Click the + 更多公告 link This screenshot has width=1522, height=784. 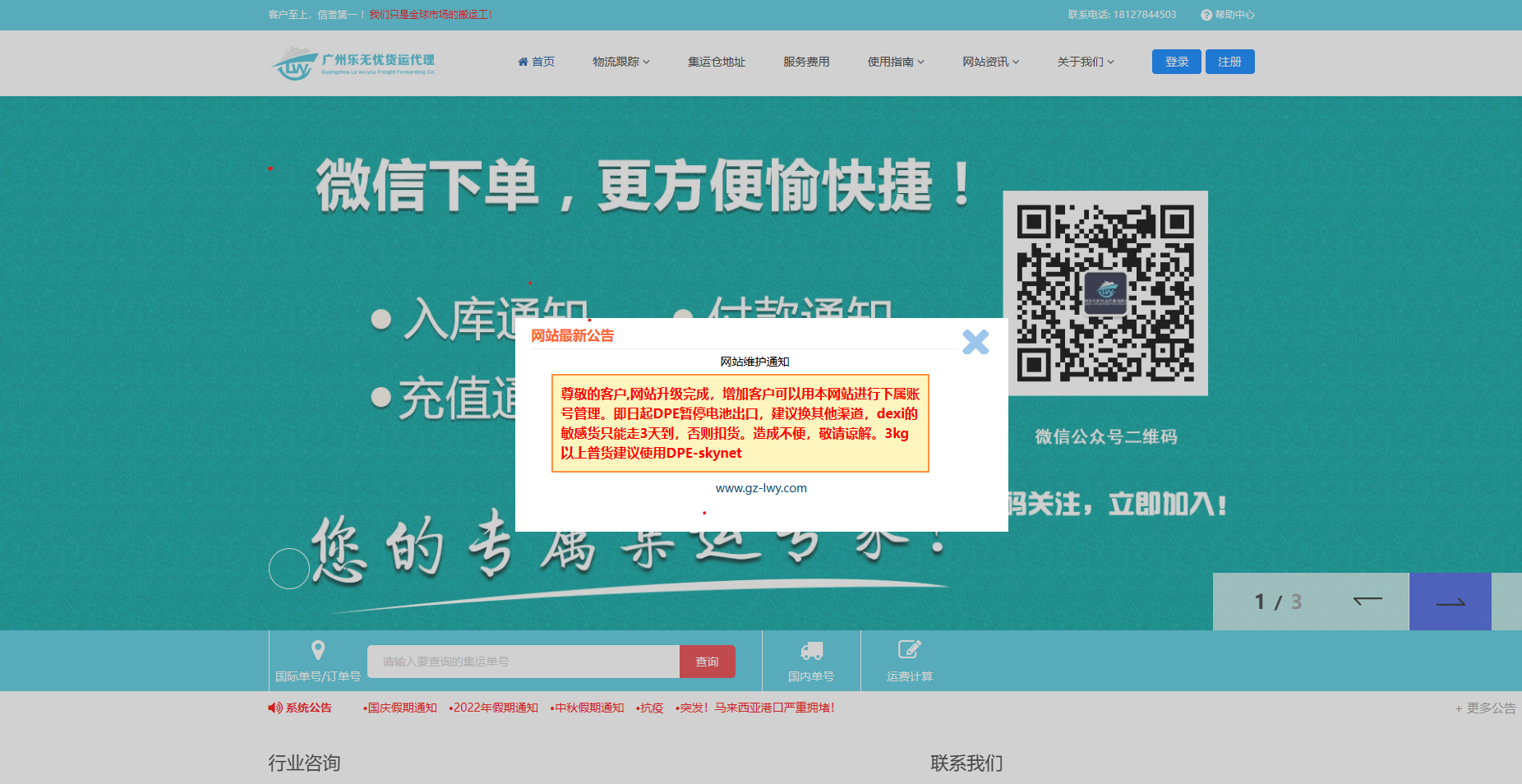click(1485, 708)
